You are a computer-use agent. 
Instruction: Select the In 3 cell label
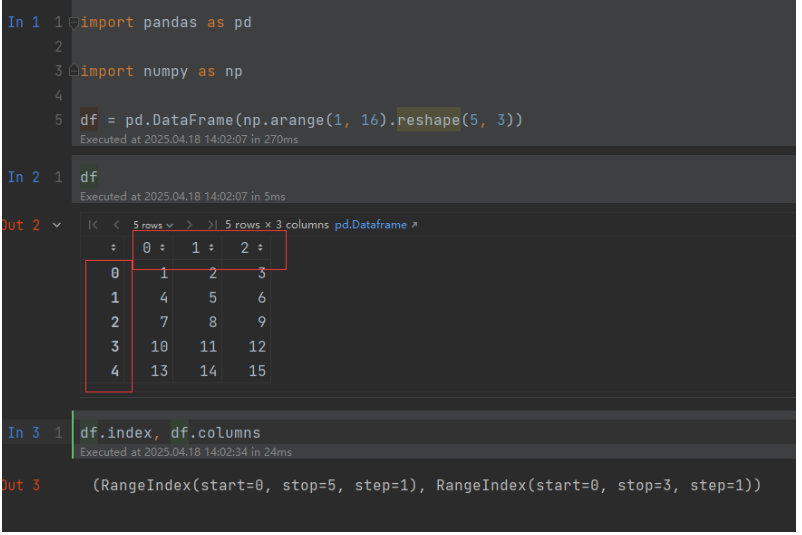pyautogui.click(x=24, y=433)
